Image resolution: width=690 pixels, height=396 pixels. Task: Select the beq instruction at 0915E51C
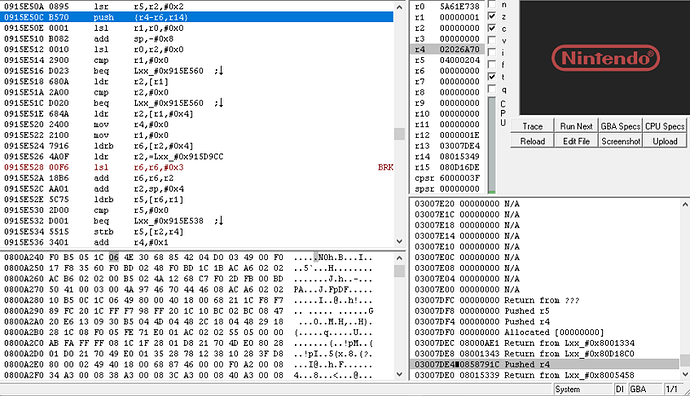click(197, 103)
